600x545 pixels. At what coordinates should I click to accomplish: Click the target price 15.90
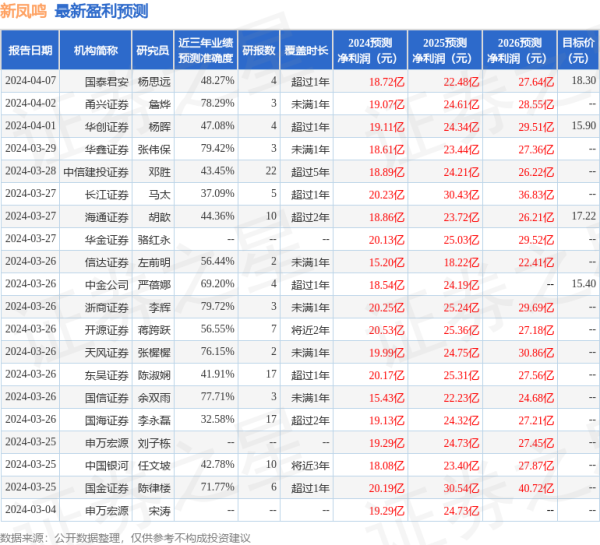pyautogui.click(x=584, y=126)
